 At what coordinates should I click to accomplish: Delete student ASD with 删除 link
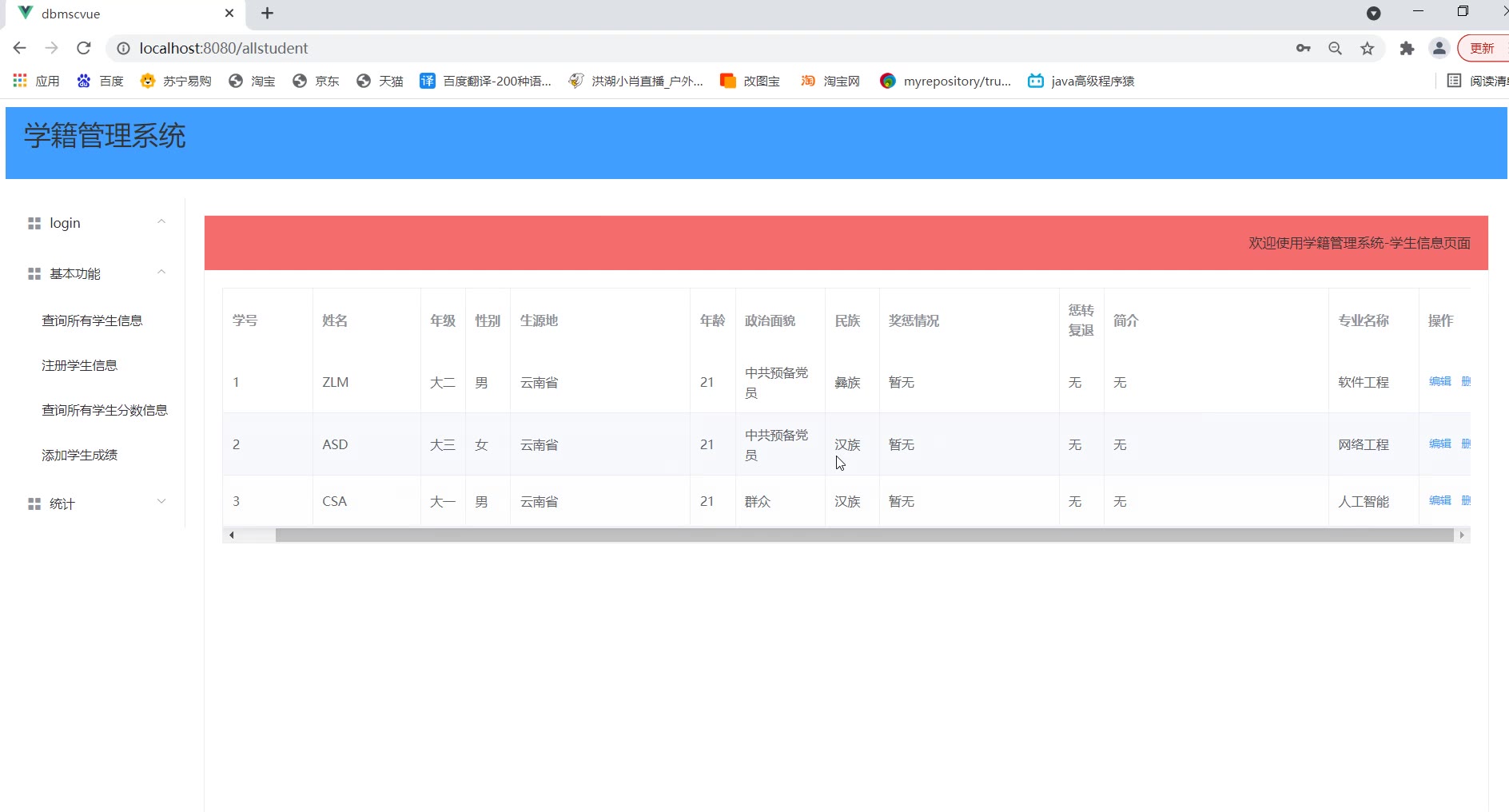click(x=1466, y=444)
